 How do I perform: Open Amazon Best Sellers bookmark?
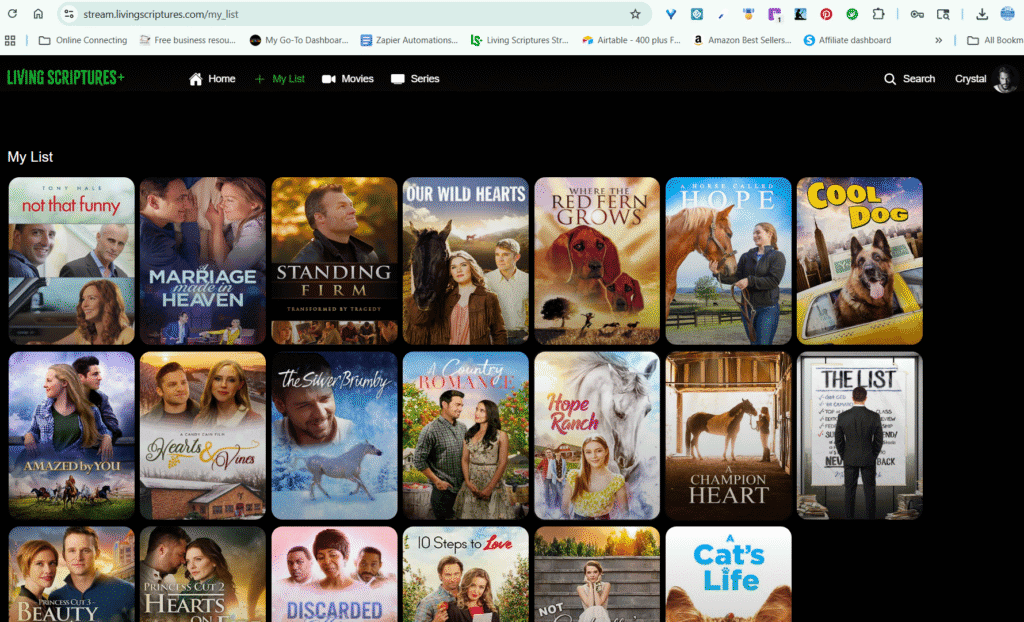point(743,40)
